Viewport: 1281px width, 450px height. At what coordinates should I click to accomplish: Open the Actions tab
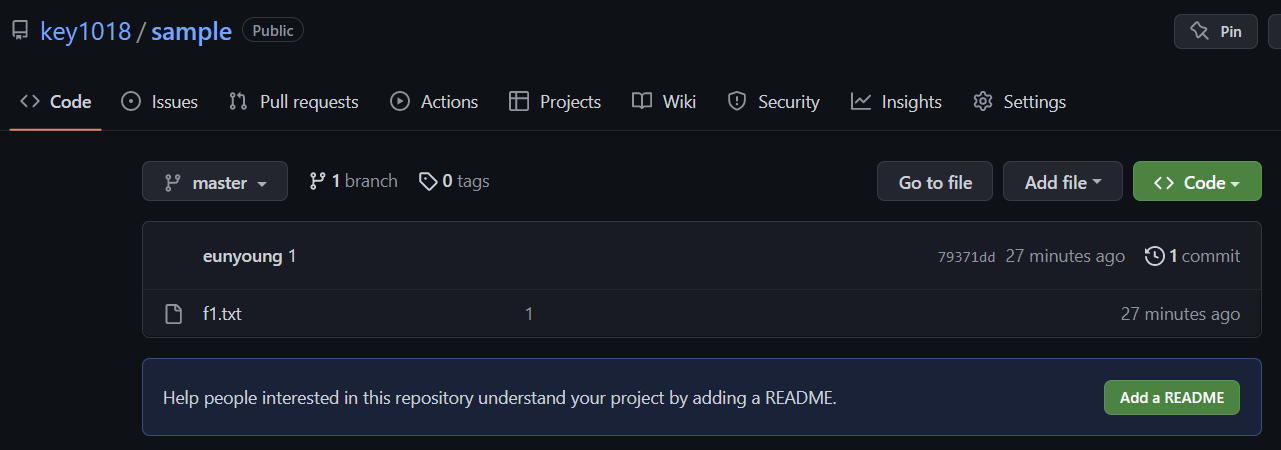pos(434,102)
